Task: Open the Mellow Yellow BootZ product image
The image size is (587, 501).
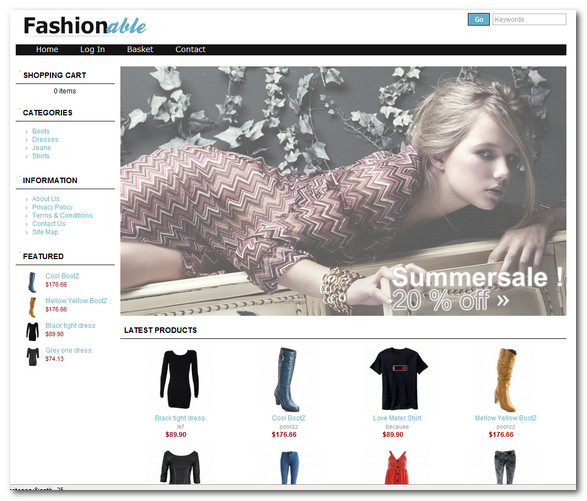Action: [506, 380]
